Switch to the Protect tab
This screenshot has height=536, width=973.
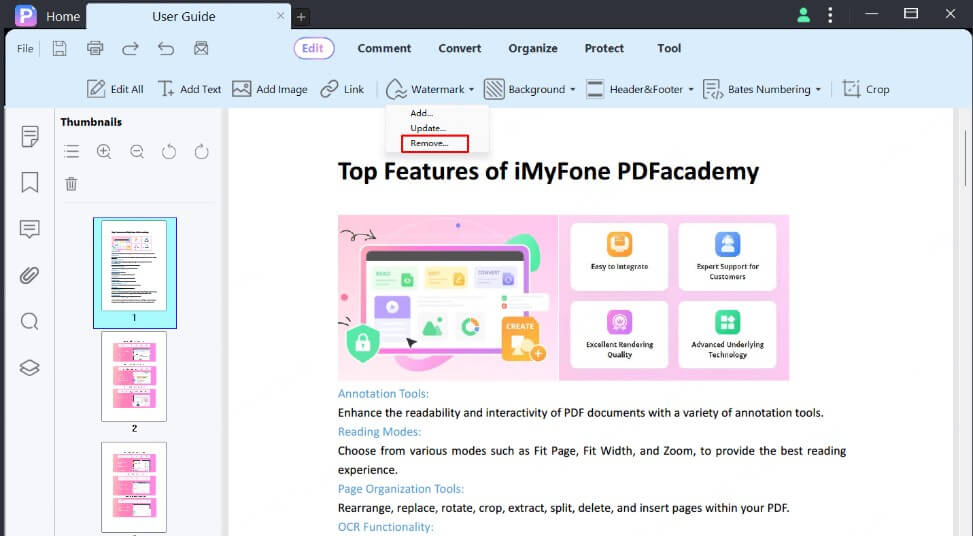pos(604,48)
